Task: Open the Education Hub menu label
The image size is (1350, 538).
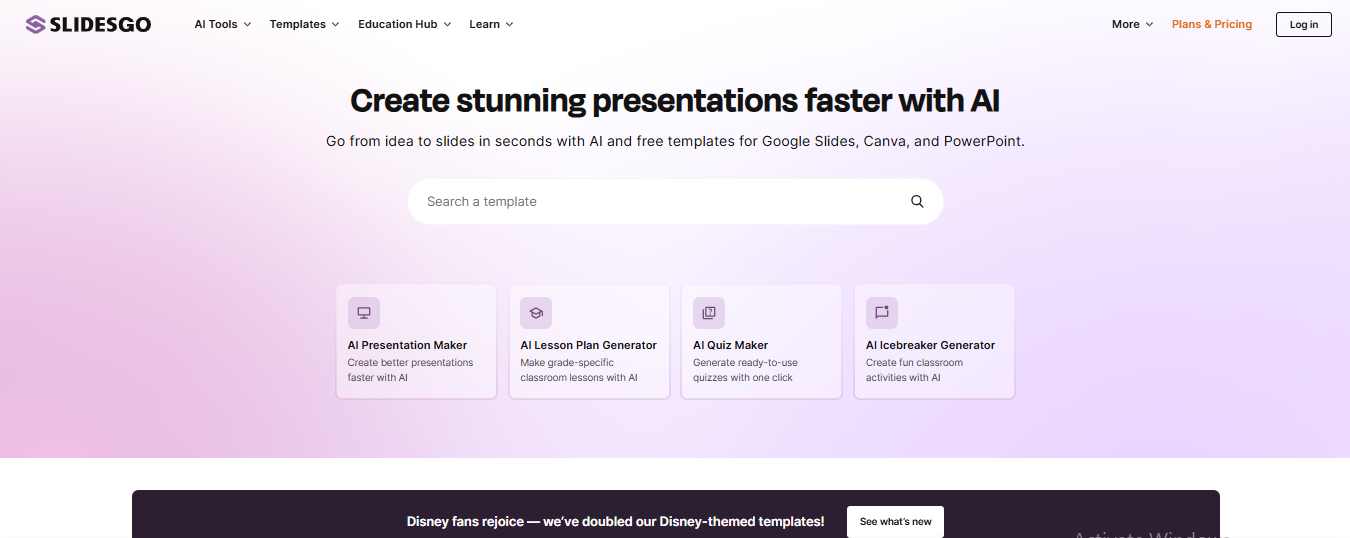Action: click(398, 24)
